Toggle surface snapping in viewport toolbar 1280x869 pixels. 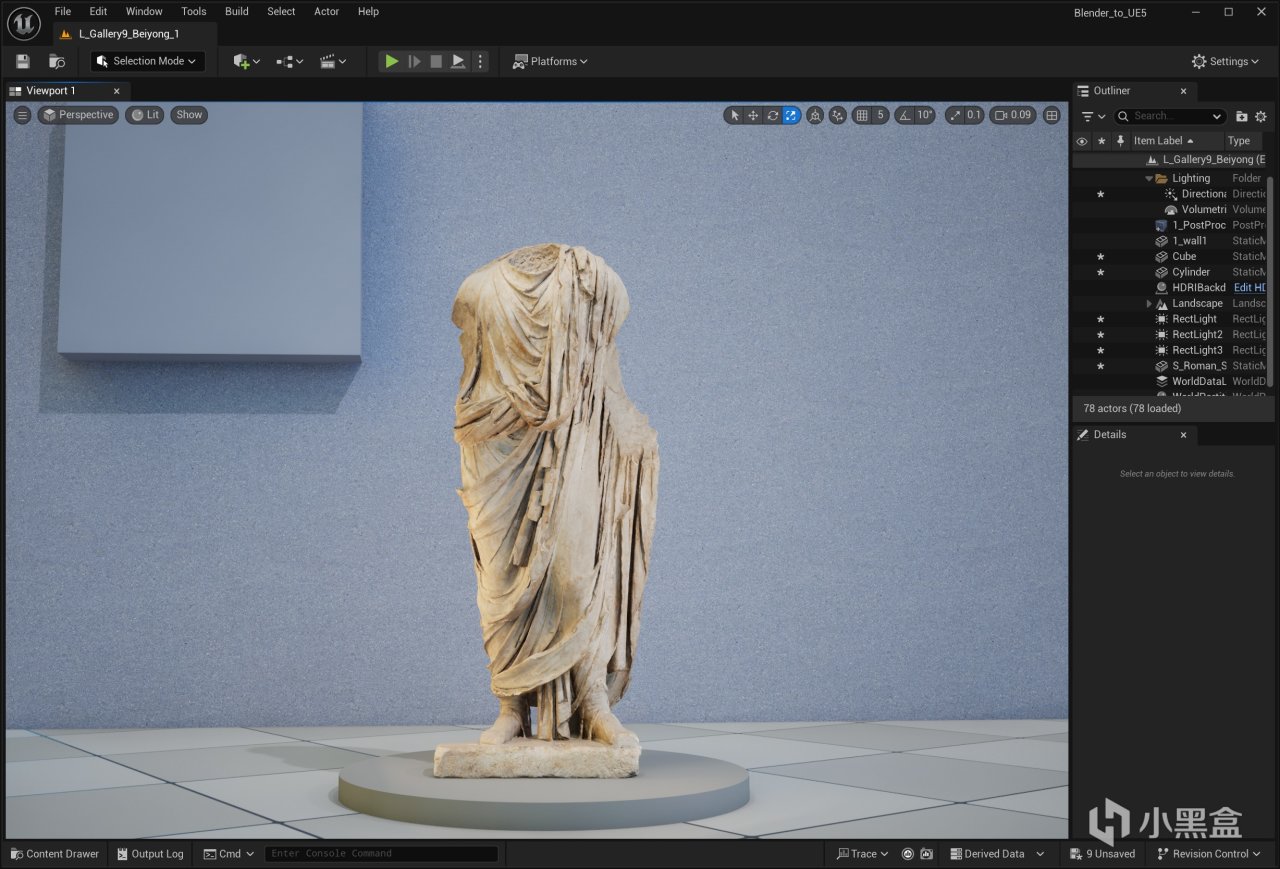[838, 115]
